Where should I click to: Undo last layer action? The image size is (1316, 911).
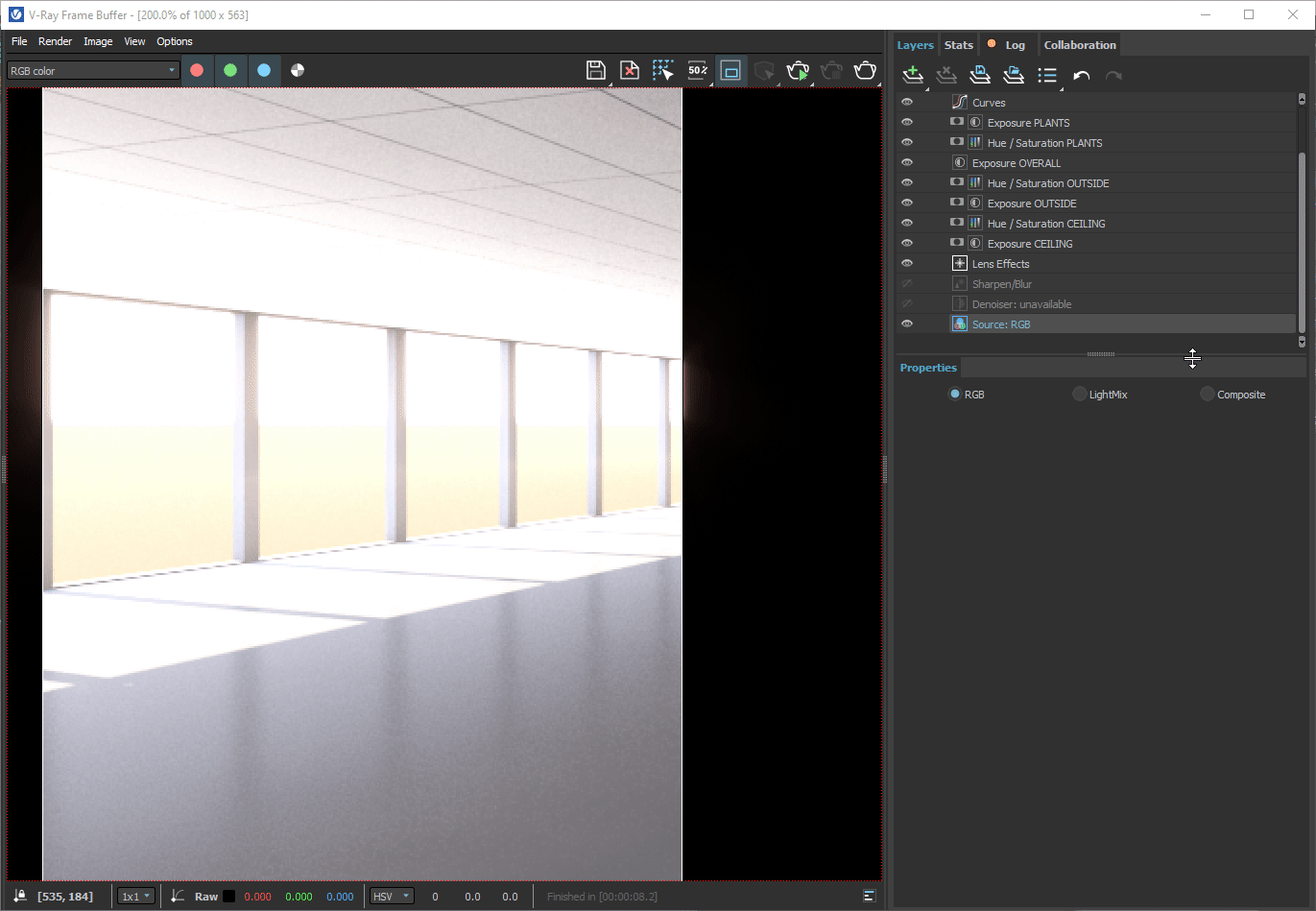(x=1082, y=76)
